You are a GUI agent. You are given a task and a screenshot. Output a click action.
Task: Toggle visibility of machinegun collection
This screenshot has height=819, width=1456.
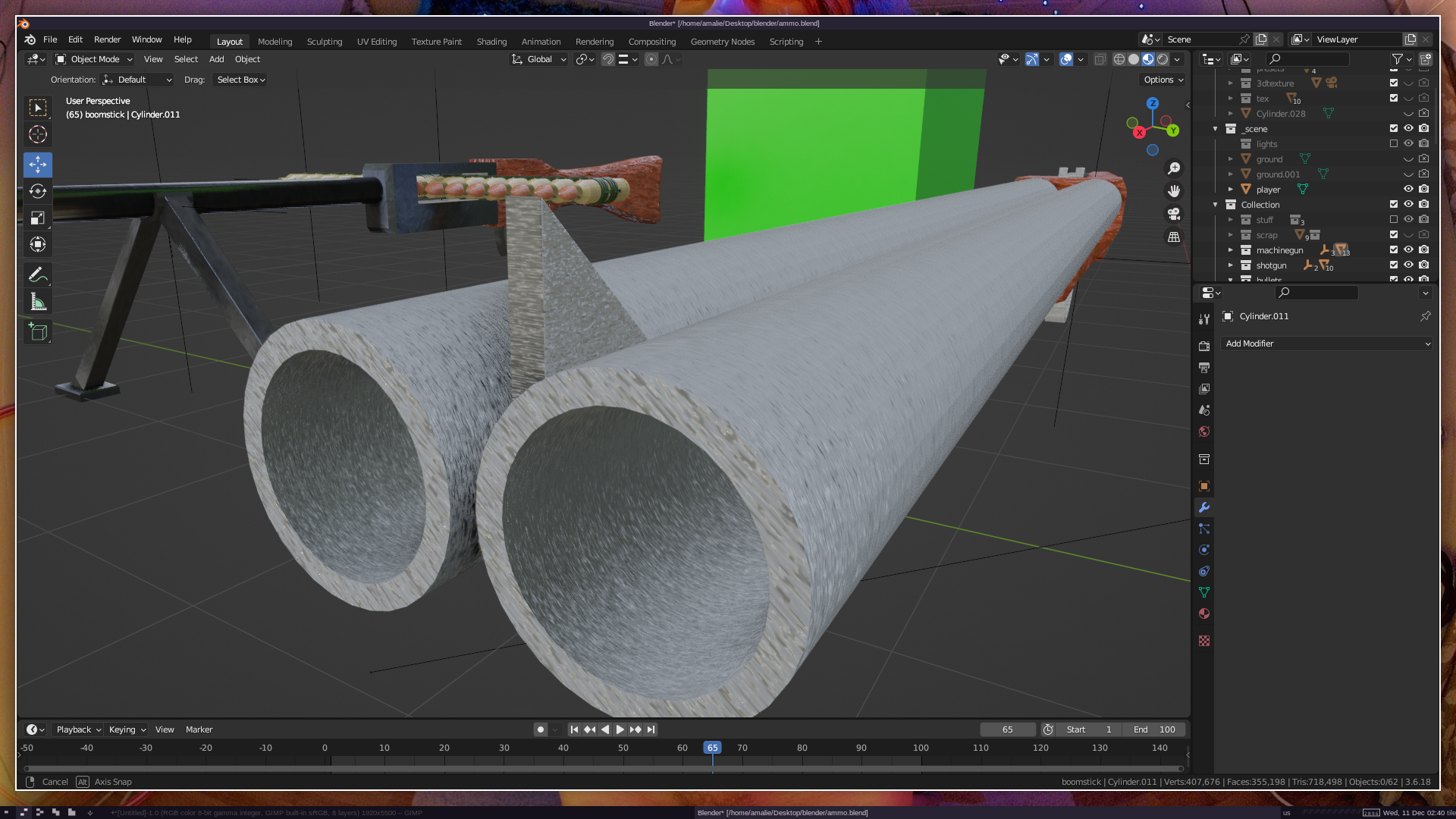tap(1408, 250)
